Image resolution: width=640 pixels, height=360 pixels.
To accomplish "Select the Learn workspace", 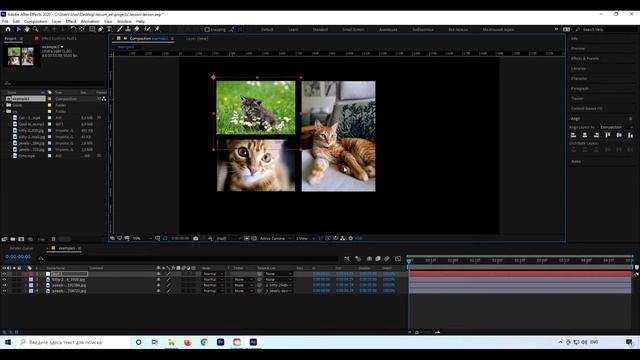I will pyautogui.click(x=293, y=29).
